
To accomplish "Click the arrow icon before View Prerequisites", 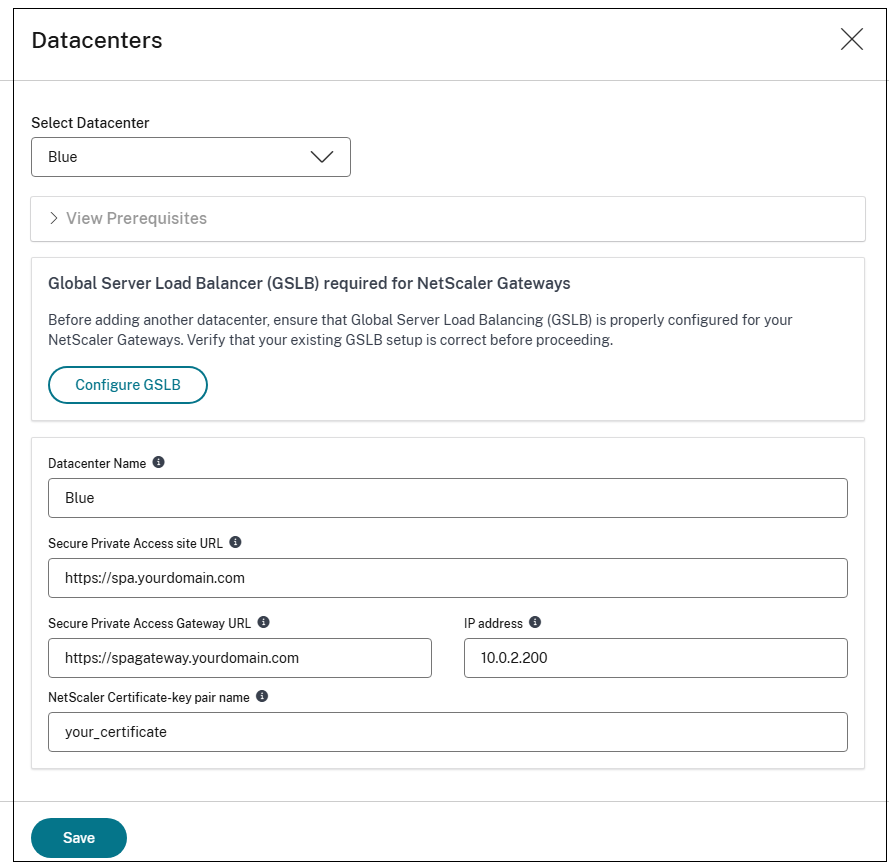I will point(53,218).
